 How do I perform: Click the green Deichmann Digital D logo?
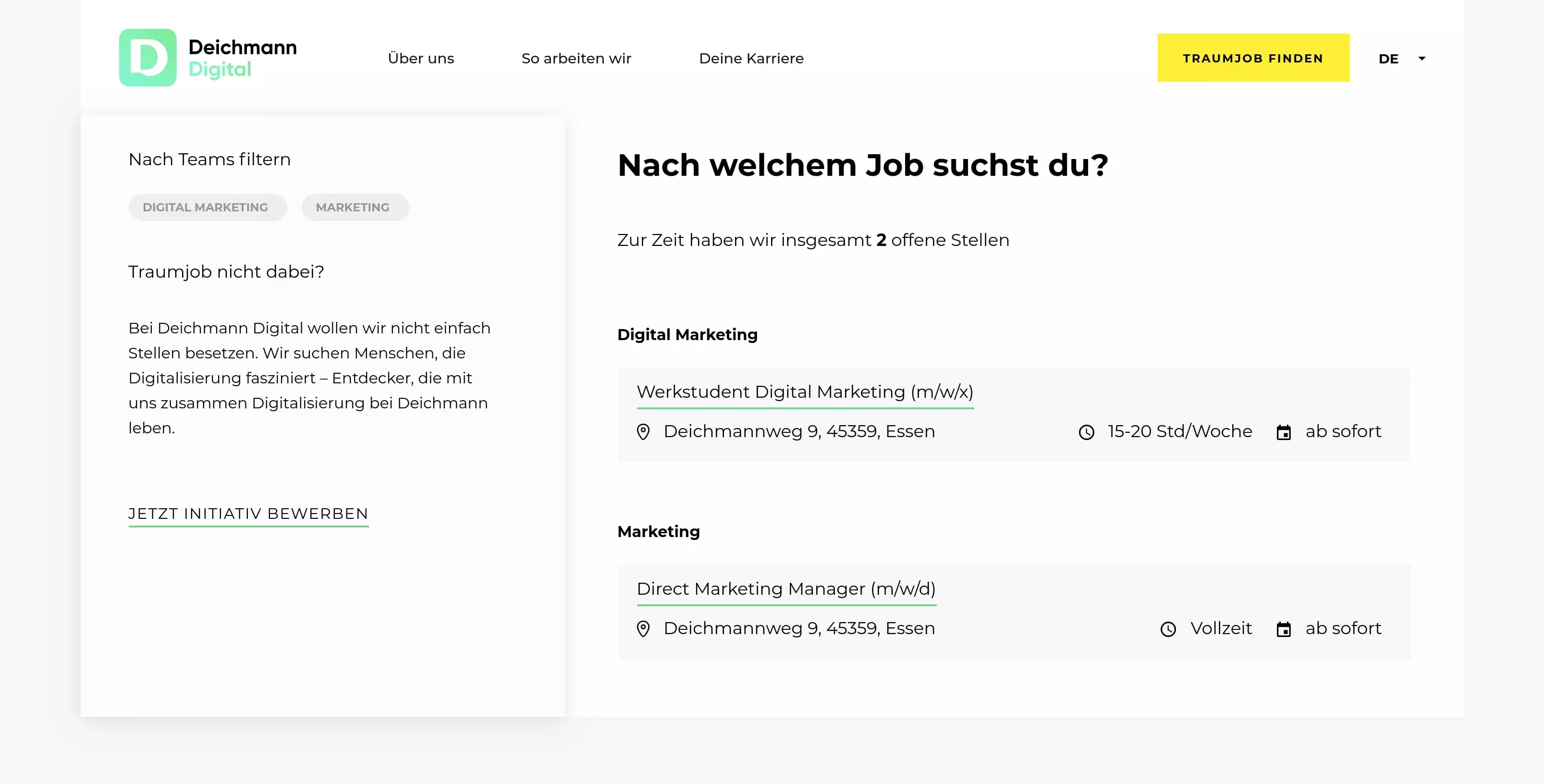coord(147,58)
